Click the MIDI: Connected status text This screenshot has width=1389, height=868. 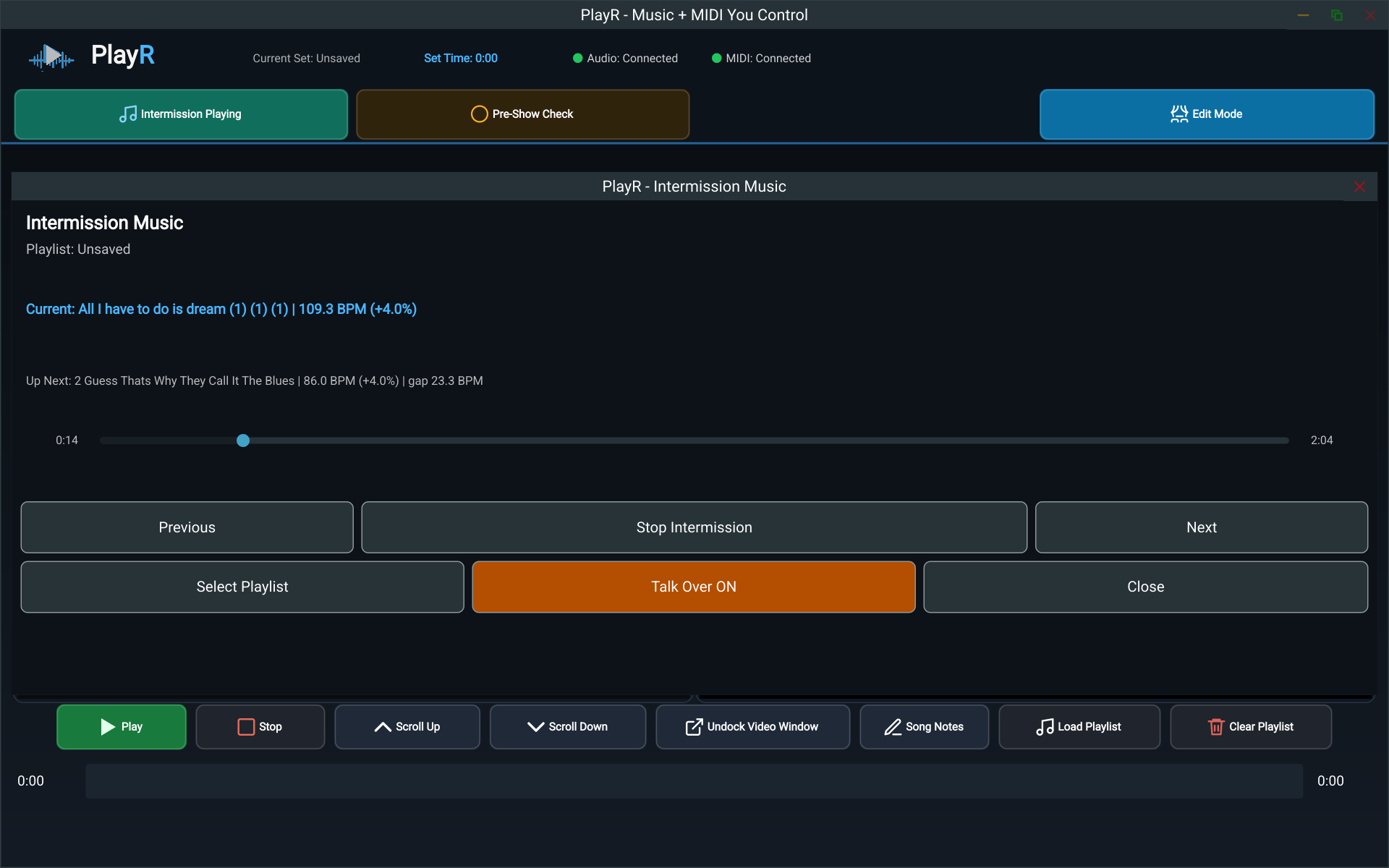click(768, 59)
